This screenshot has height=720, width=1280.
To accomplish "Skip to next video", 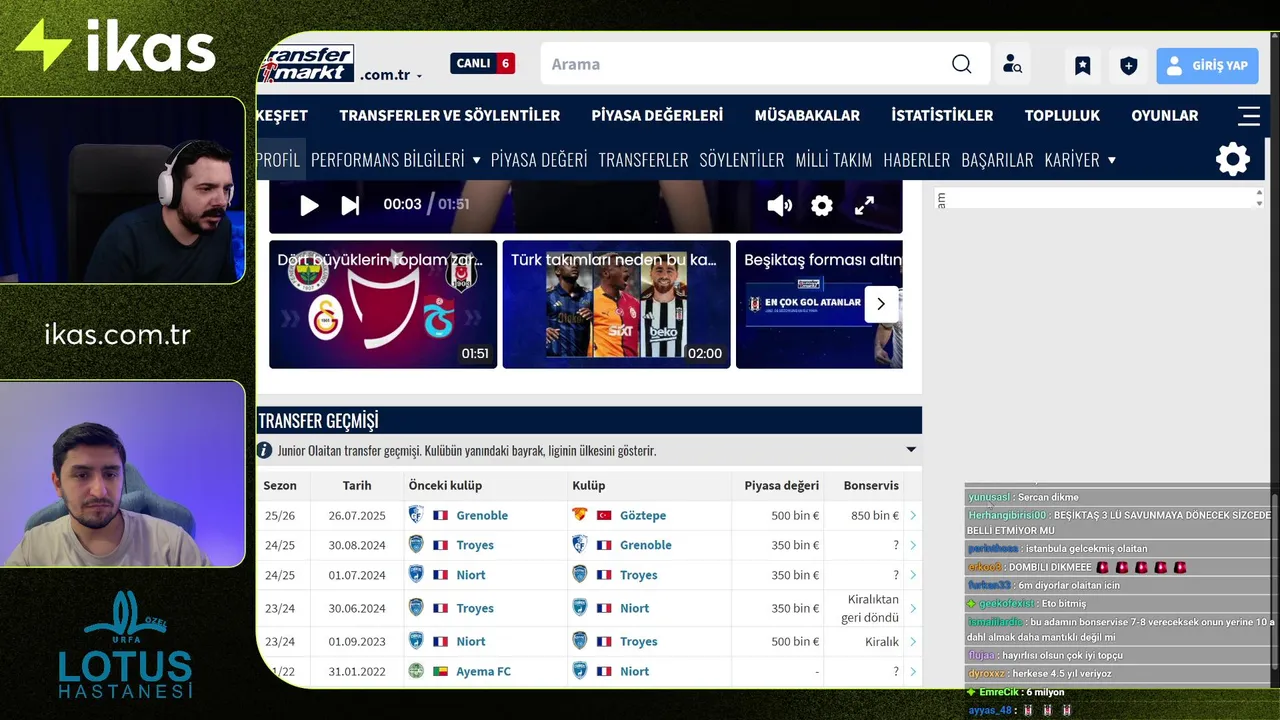I will pos(350,205).
